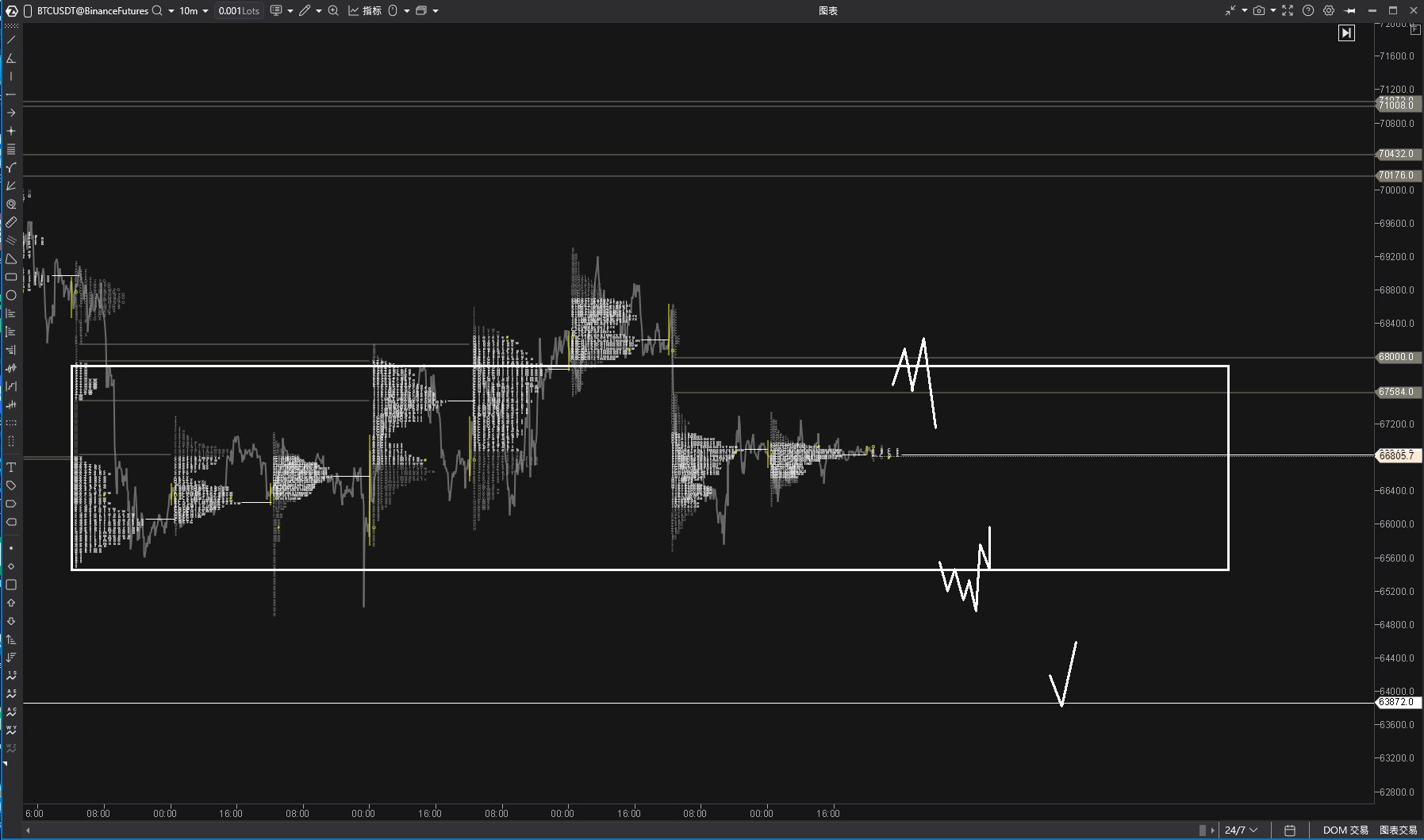Image resolution: width=1424 pixels, height=840 pixels.
Task: Expand the chart template dropdown arrow
Action: pyautogui.click(x=290, y=11)
